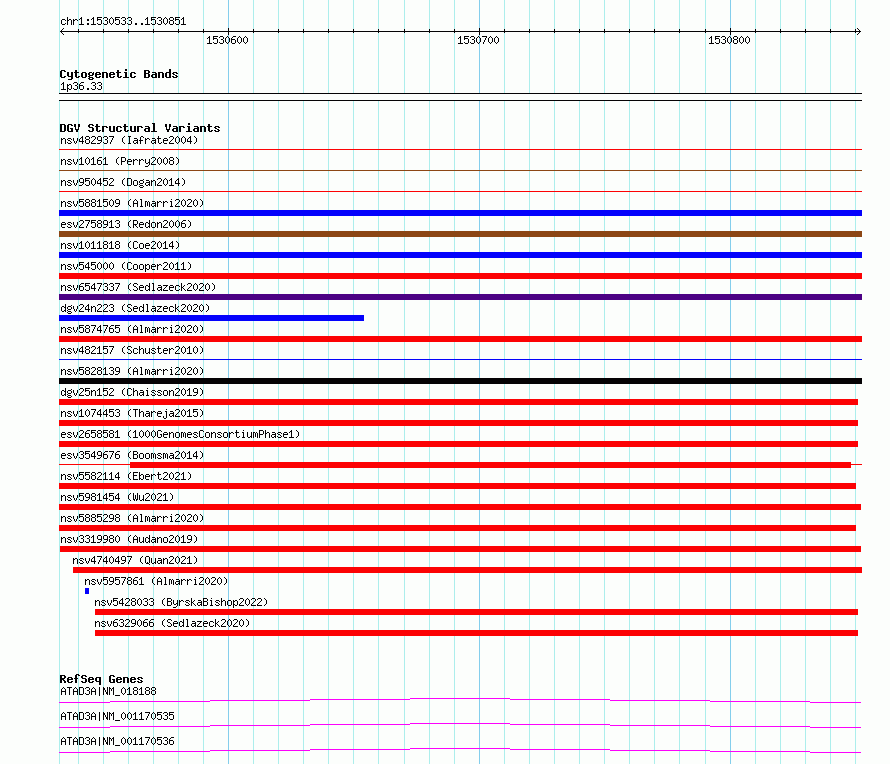
Task: Open the nsv10161 (Perry2008) variant
Action: point(120,161)
